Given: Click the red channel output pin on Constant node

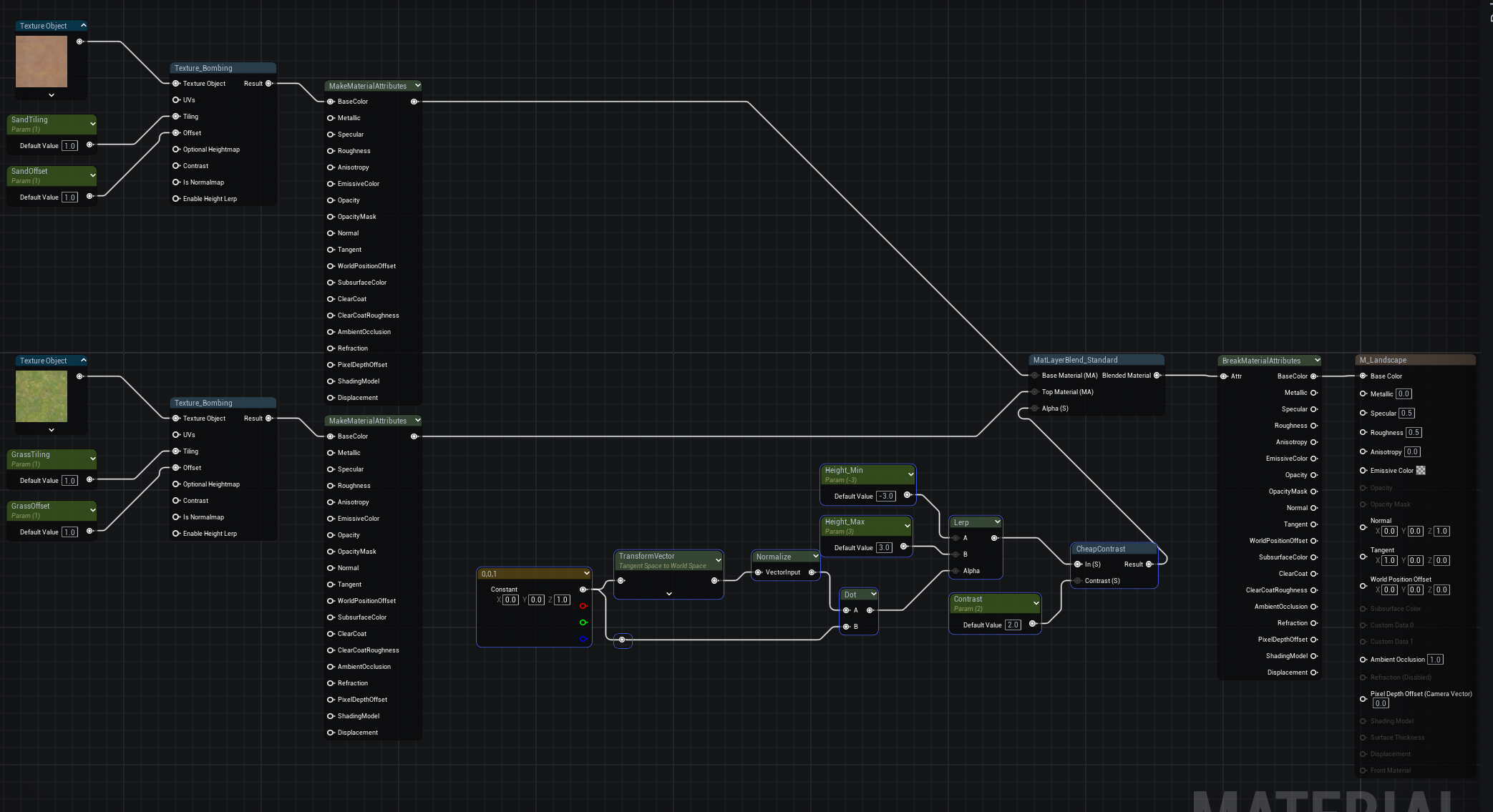Looking at the screenshot, I should coord(583,606).
